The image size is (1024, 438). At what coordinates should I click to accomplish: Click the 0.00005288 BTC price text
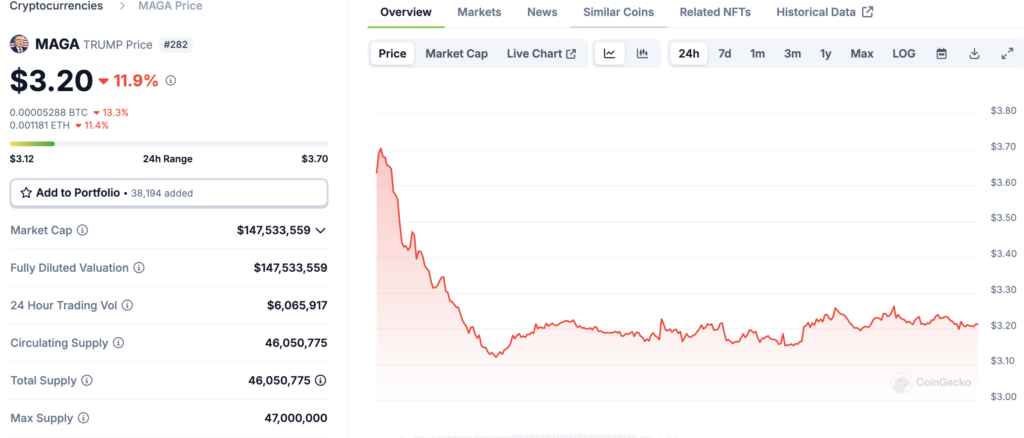(49, 112)
